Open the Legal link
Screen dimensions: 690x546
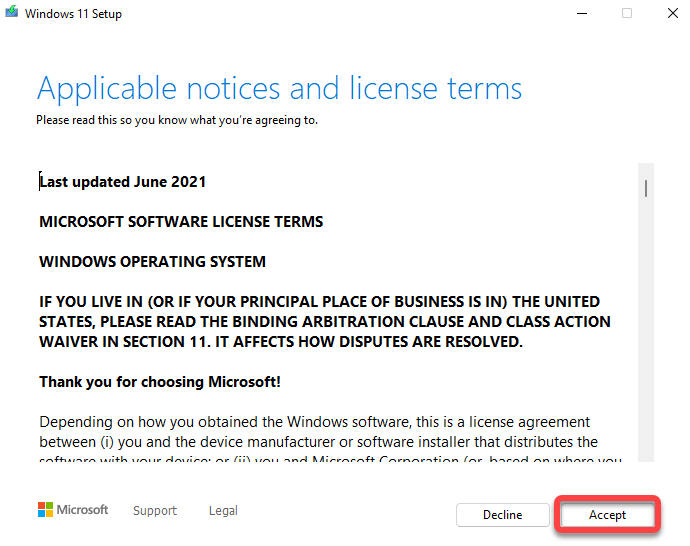(223, 510)
